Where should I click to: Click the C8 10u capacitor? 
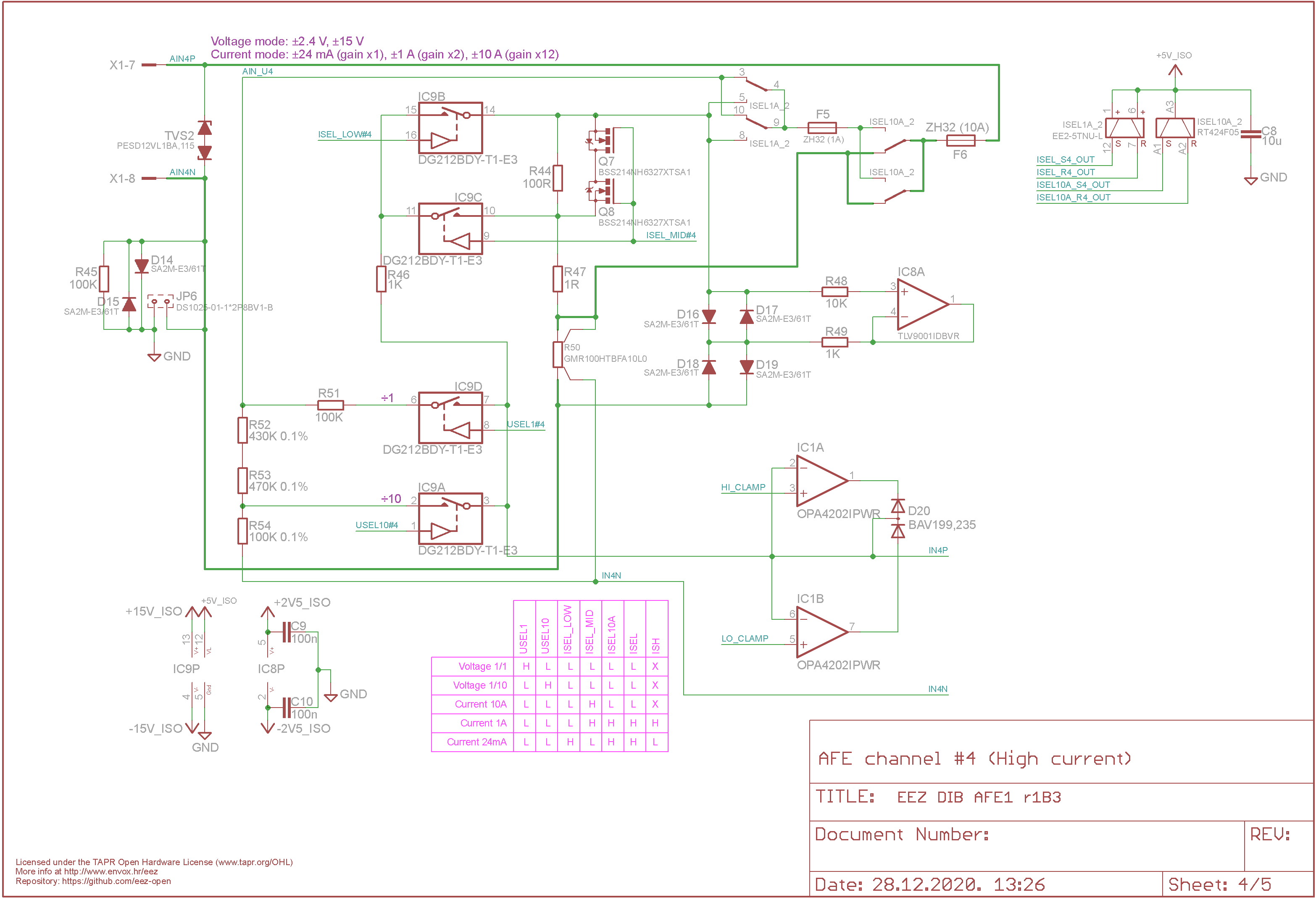(x=1250, y=134)
